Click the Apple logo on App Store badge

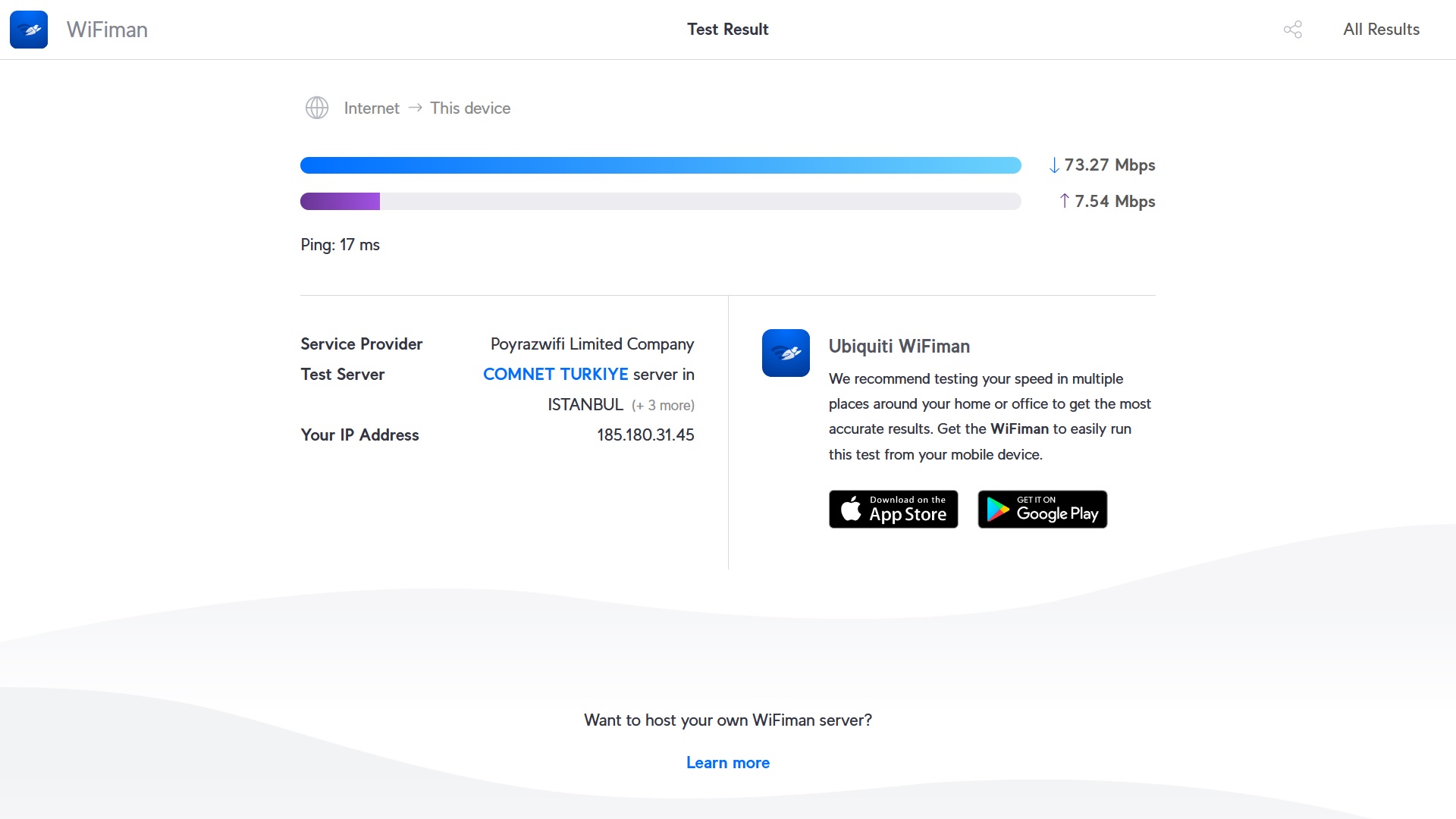coord(851,509)
